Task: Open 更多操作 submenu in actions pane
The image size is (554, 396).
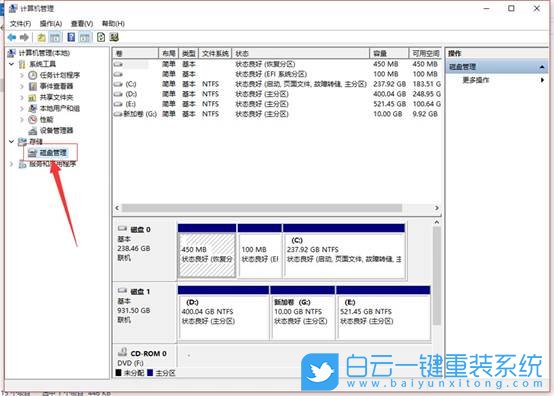Action: click(x=497, y=80)
